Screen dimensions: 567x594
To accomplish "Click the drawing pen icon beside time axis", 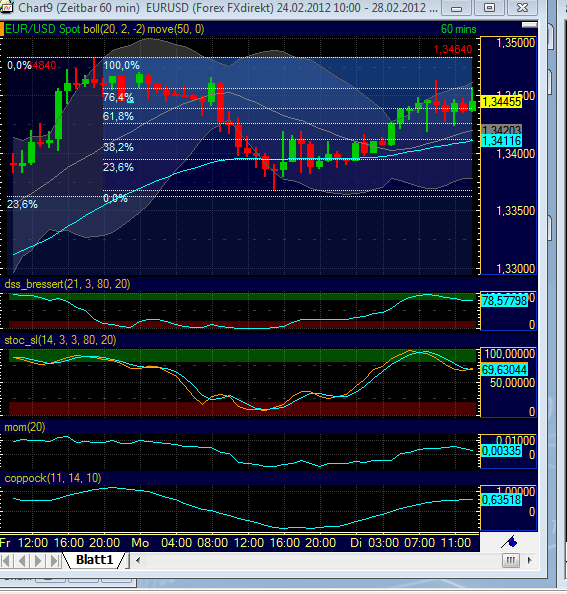I will click(x=509, y=542).
